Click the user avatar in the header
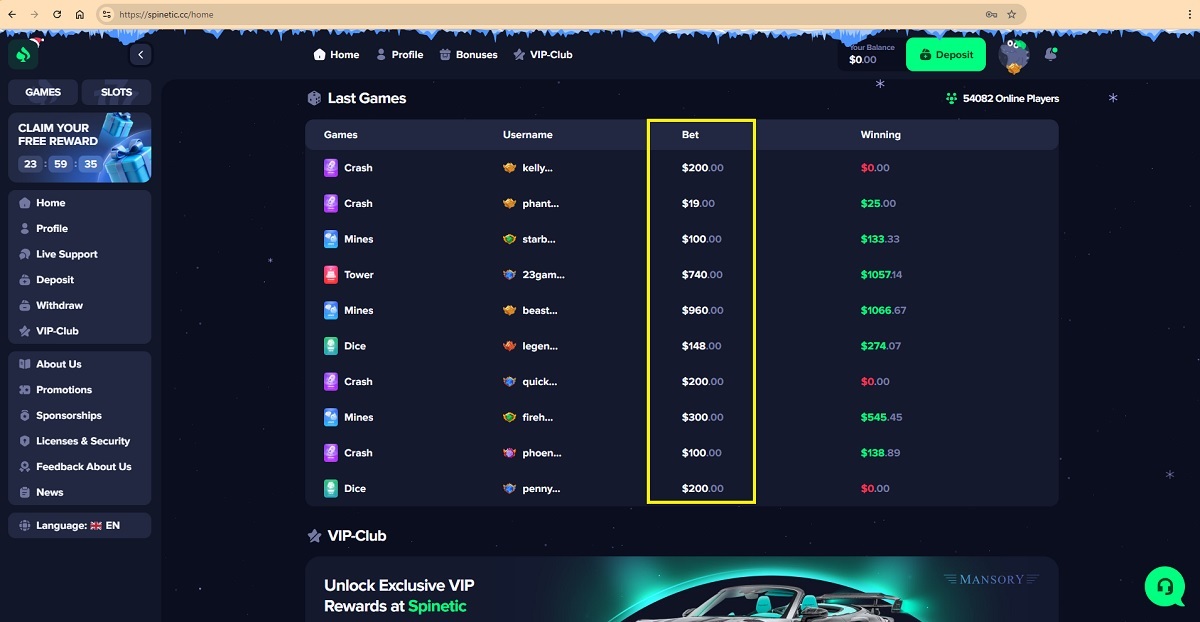This screenshot has width=1200, height=622. click(x=1014, y=55)
